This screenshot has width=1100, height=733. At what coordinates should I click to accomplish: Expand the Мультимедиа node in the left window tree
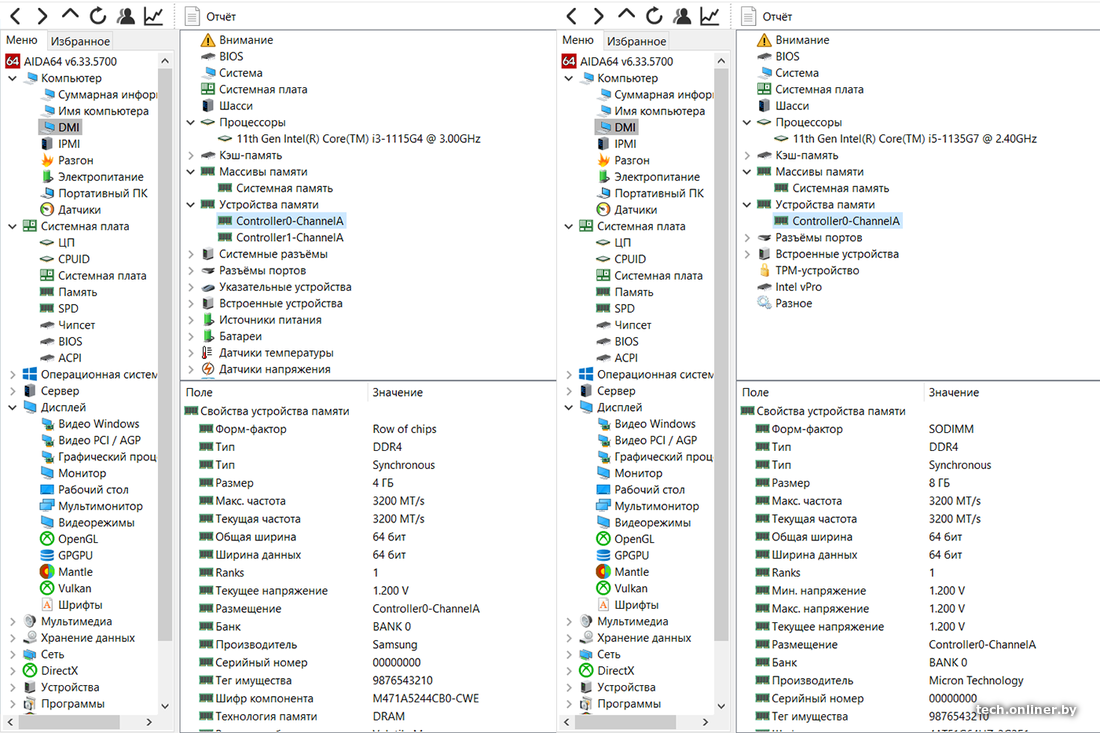(12, 621)
